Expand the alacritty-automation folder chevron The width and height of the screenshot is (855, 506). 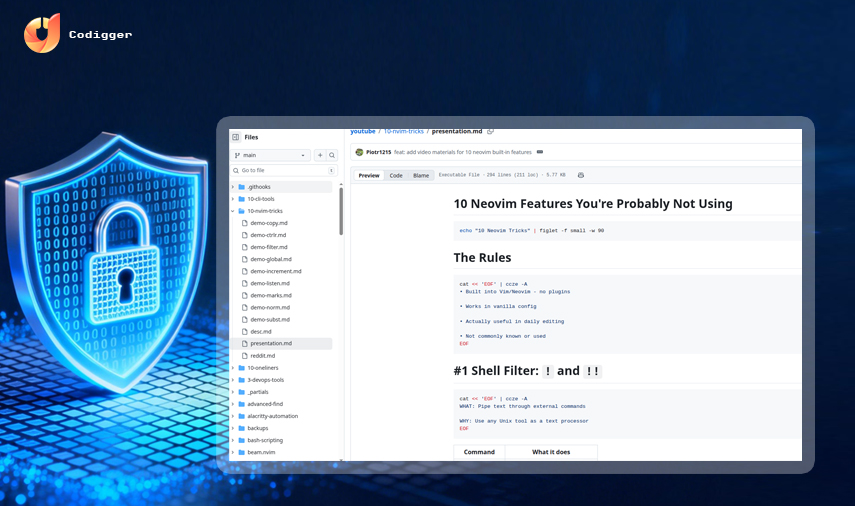point(233,416)
